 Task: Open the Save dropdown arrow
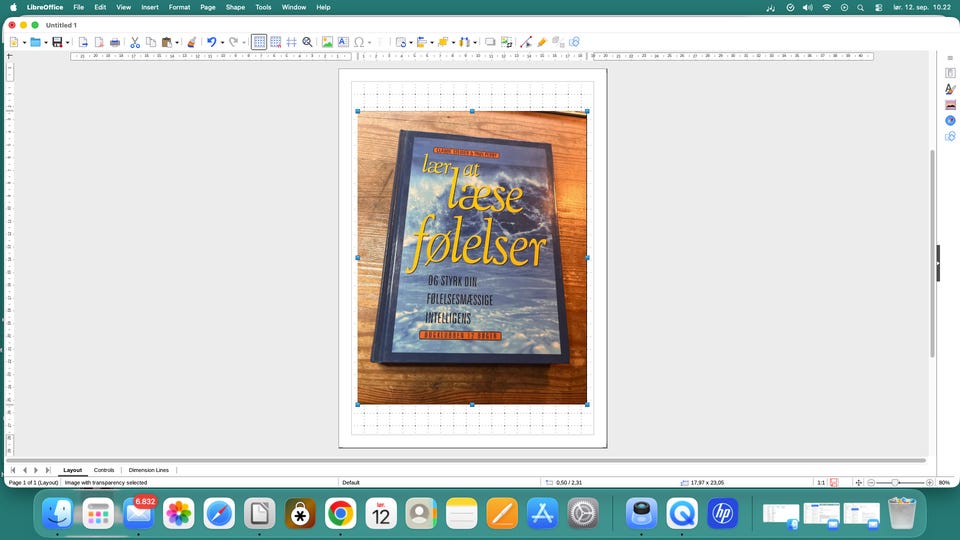[67, 42]
